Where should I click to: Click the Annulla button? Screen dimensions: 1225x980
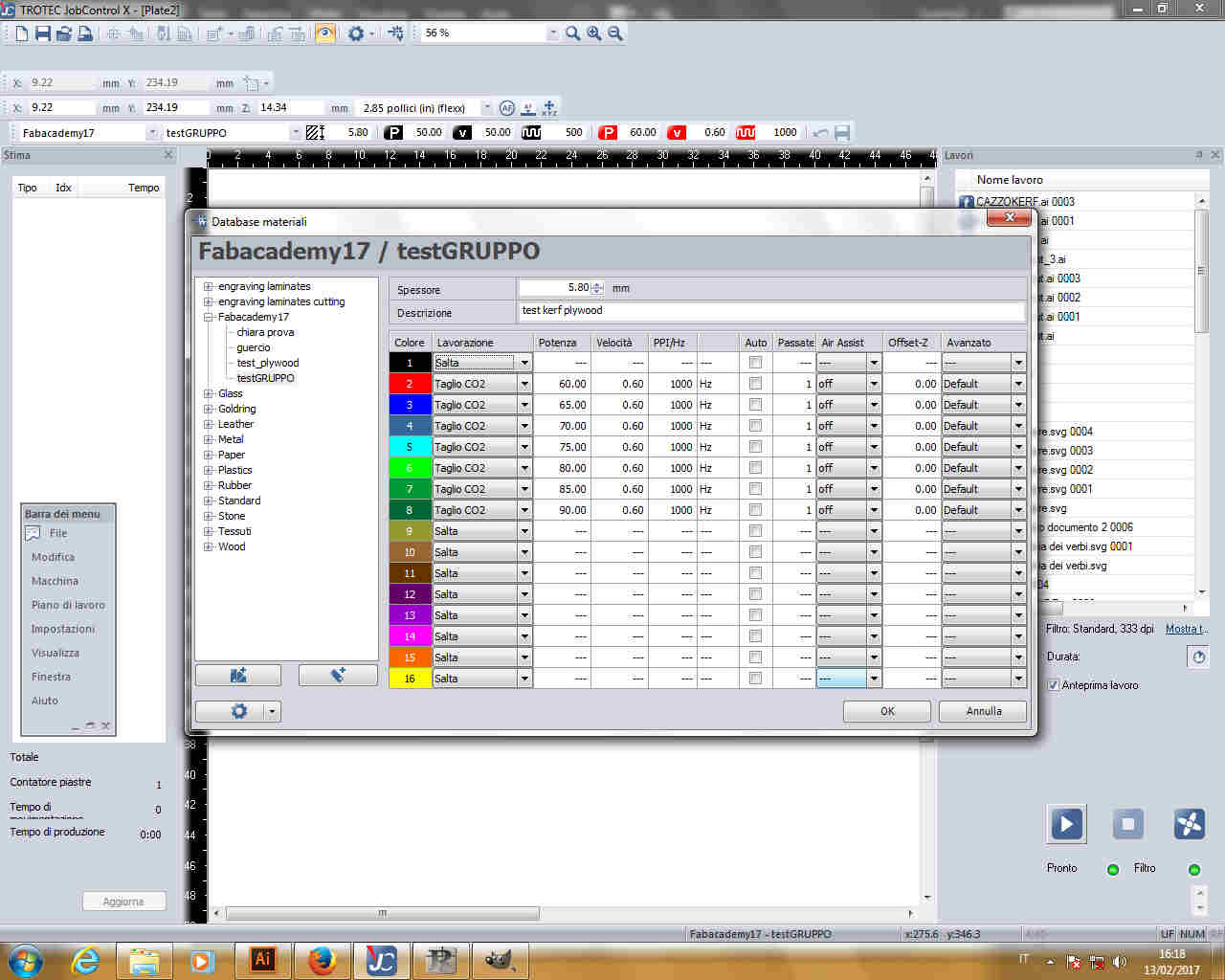click(x=983, y=711)
